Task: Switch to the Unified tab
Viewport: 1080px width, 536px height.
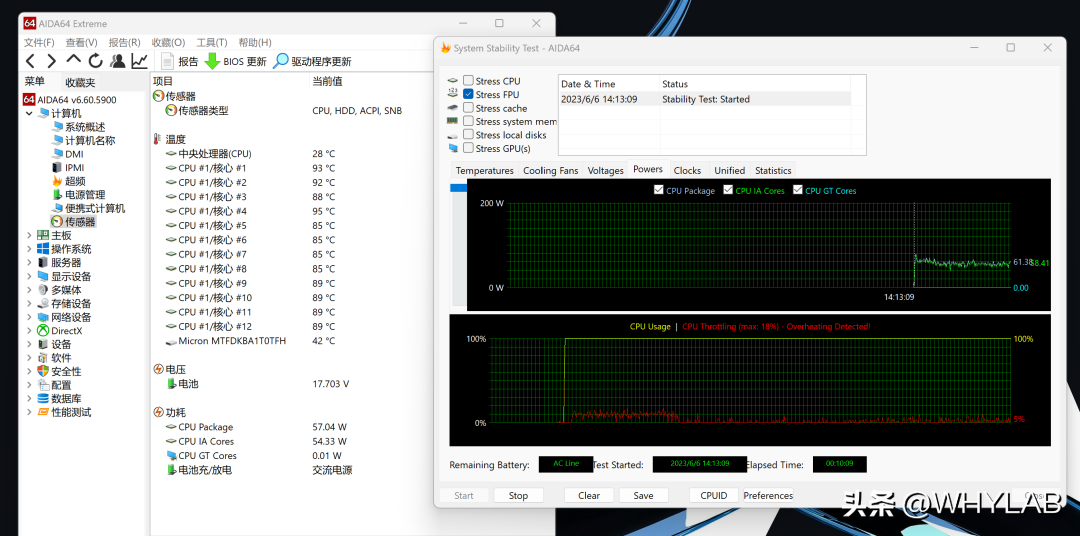Action: point(729,170)
